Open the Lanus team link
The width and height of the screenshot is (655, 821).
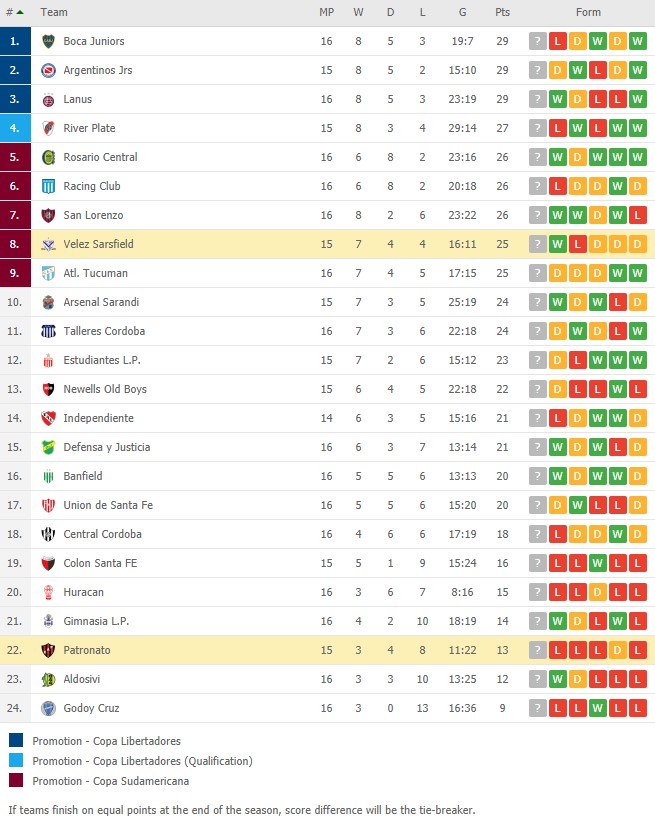[x=77, y=99]
